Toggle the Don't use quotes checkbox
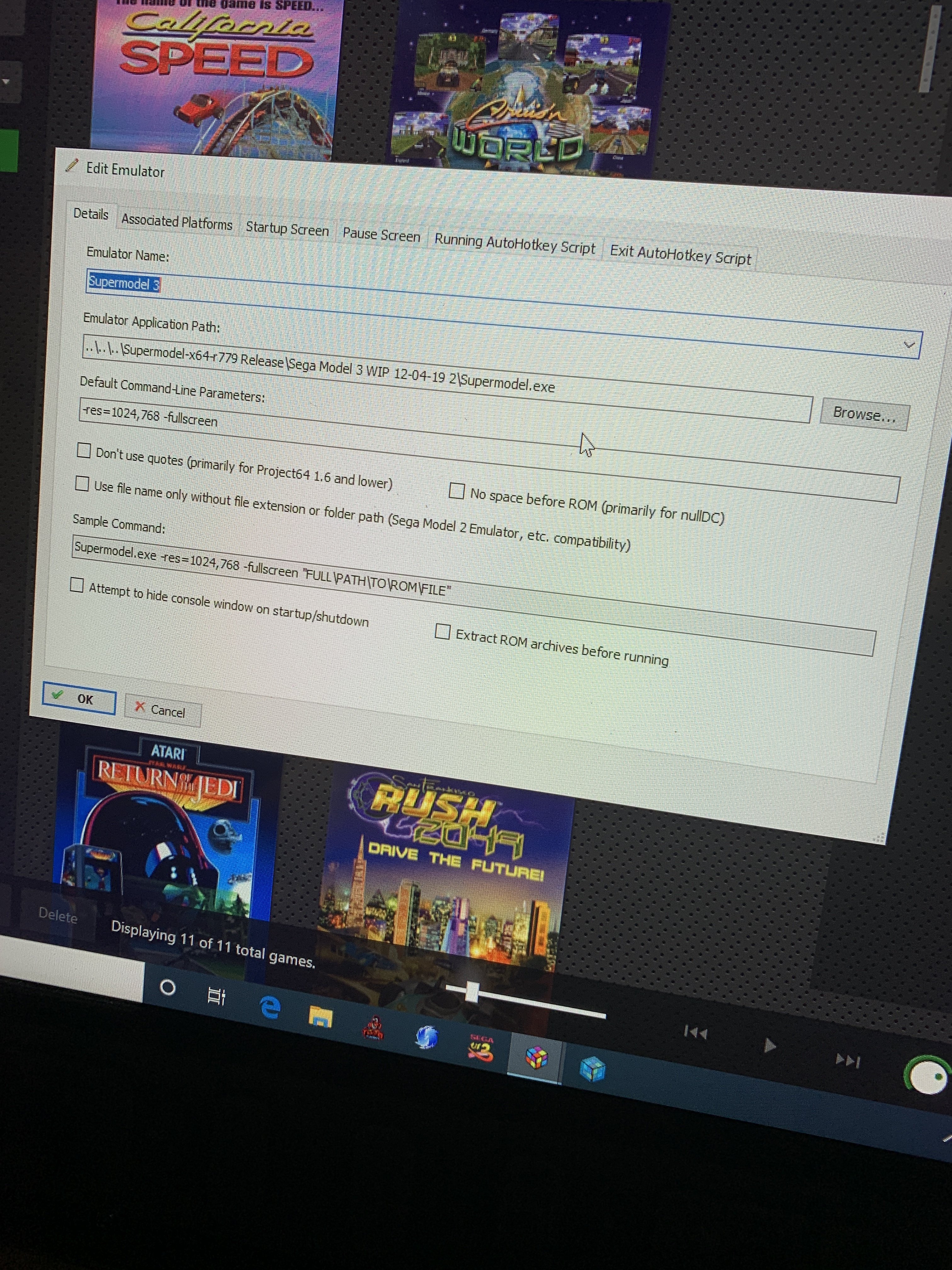The width and height of the screenshot is (952, 1270). pyautogui.click(x=84, y=450)
